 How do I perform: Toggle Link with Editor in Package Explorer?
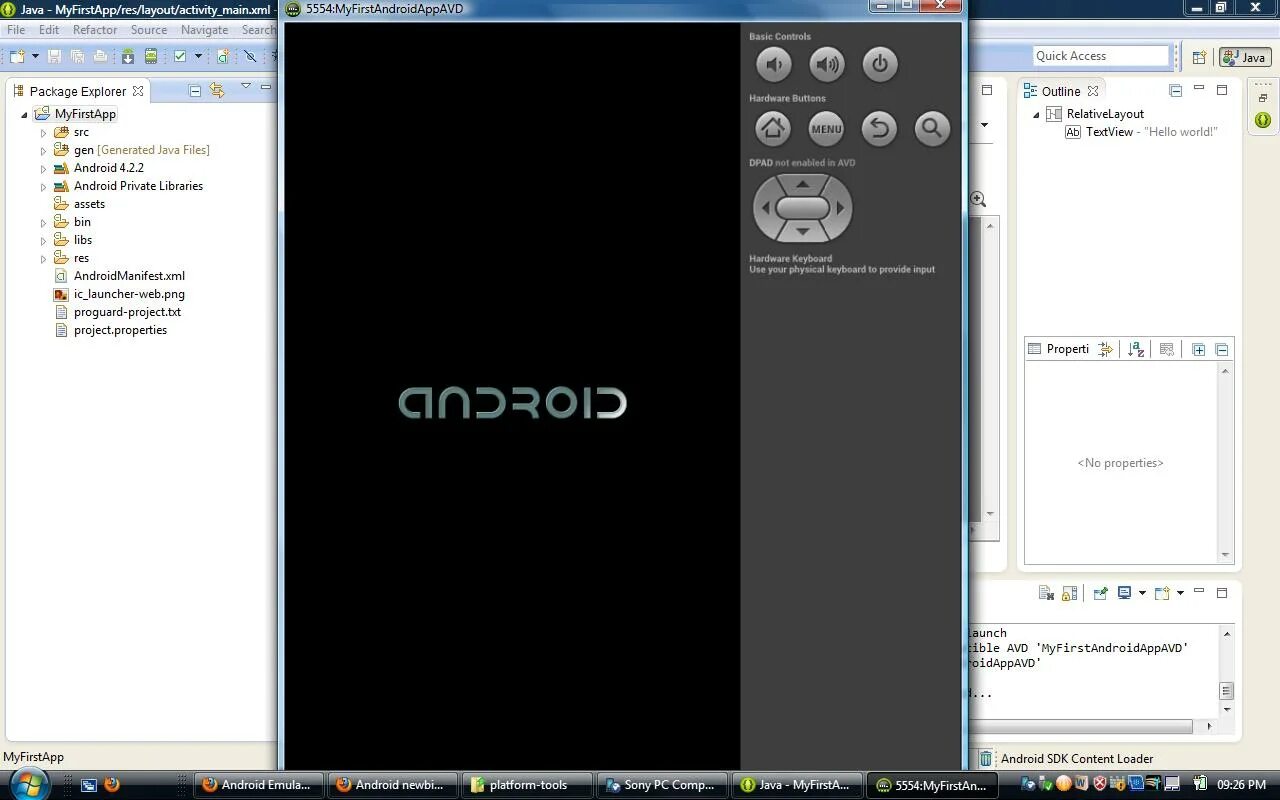(217, 91)
